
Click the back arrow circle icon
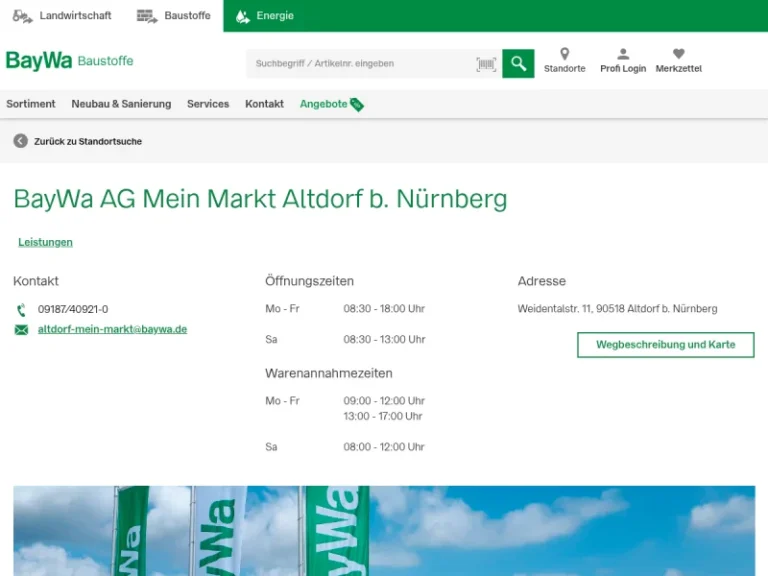(x=21, y=141)
